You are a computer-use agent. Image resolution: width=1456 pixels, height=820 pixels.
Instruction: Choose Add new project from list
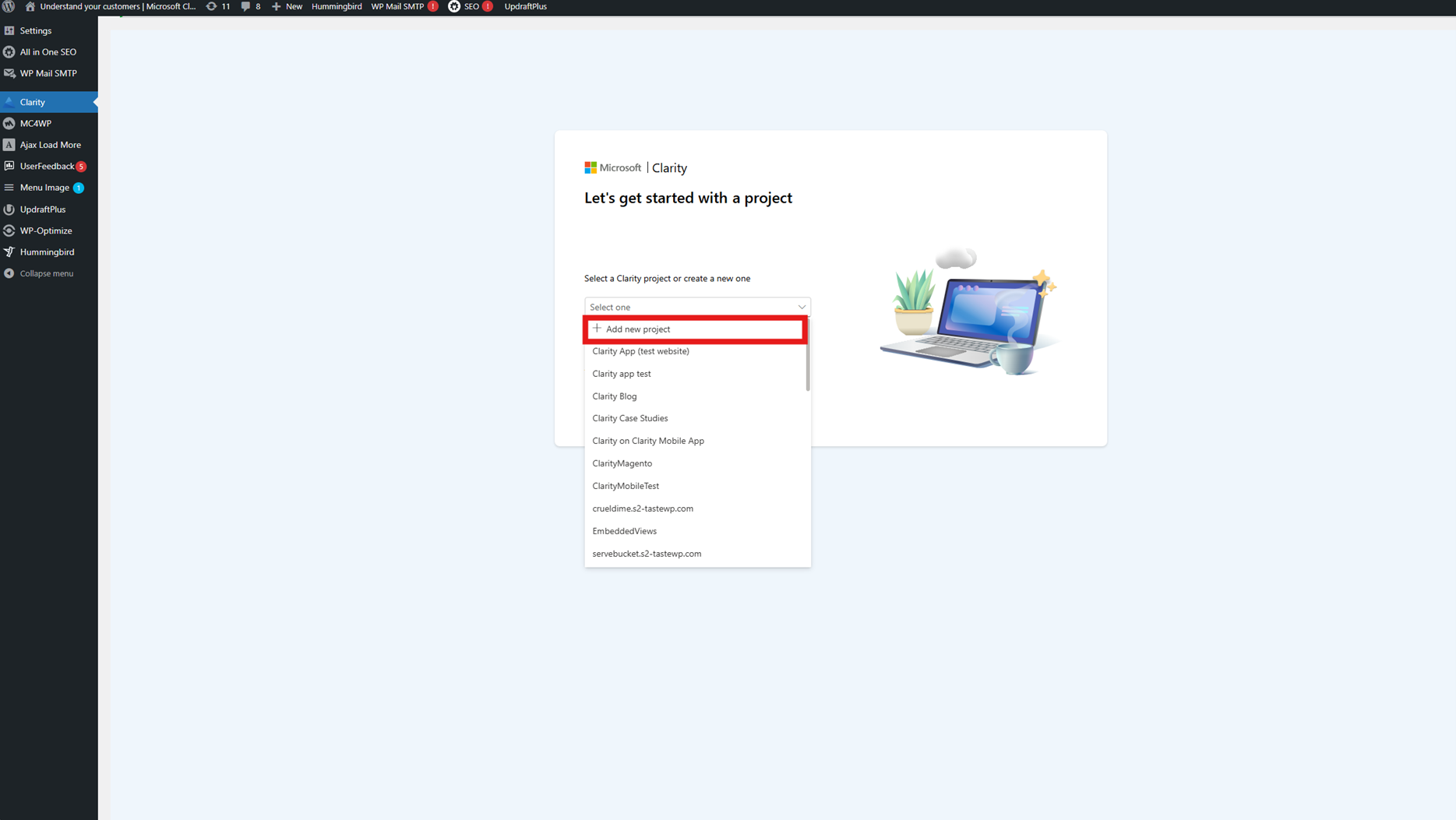click(x=695, y=329)
